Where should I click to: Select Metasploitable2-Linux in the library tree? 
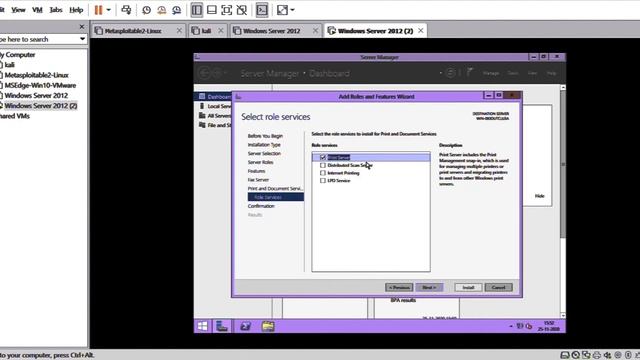(x=36, y=75)
